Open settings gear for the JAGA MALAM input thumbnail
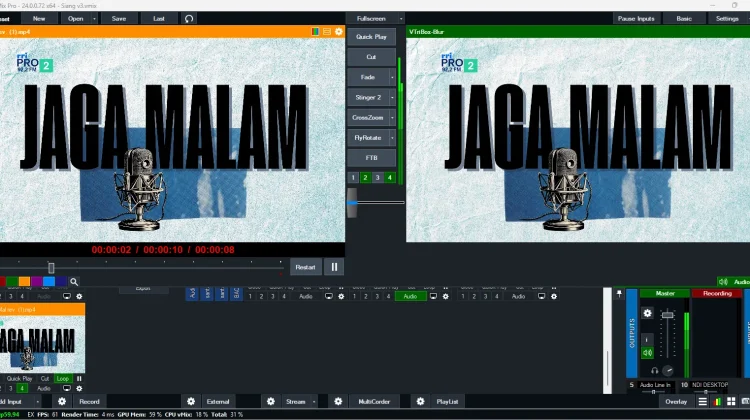The height and width of the screenshot is (420, 750). (79, 388)
